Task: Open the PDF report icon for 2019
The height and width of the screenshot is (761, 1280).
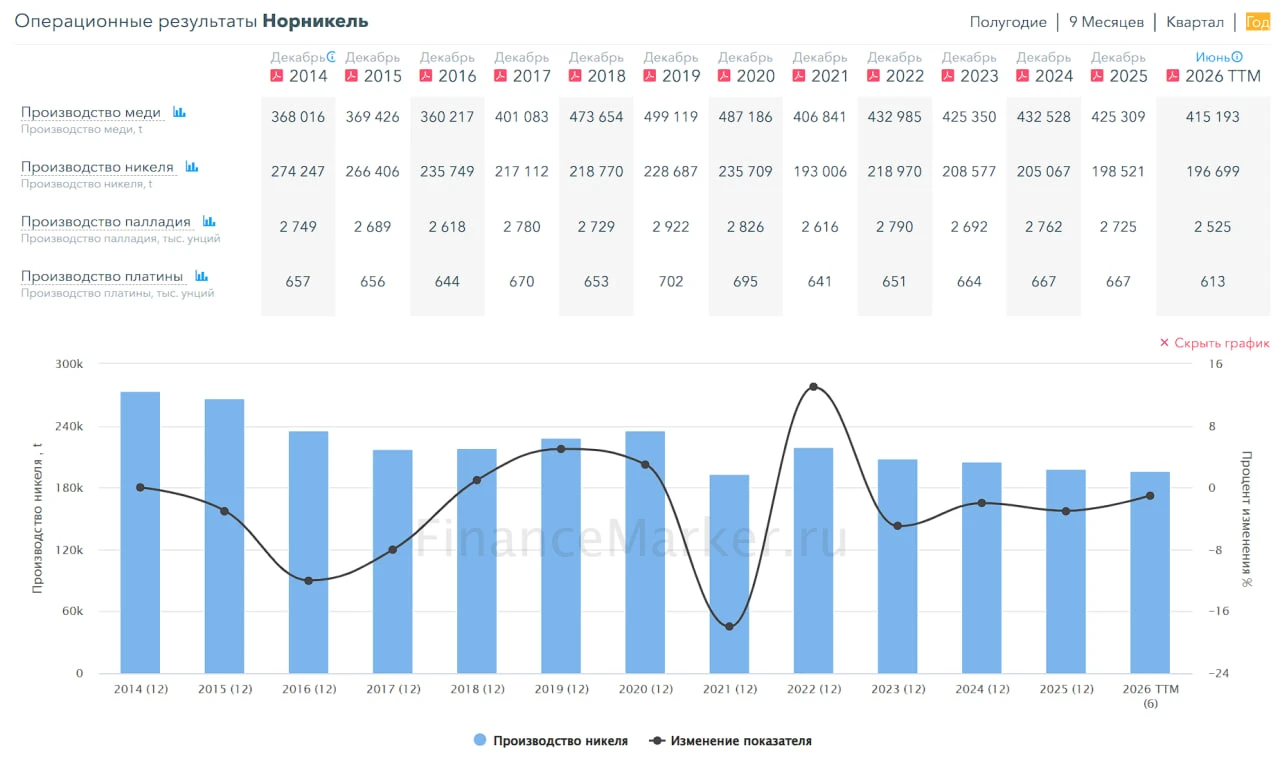Action: (x=650, y=76)
